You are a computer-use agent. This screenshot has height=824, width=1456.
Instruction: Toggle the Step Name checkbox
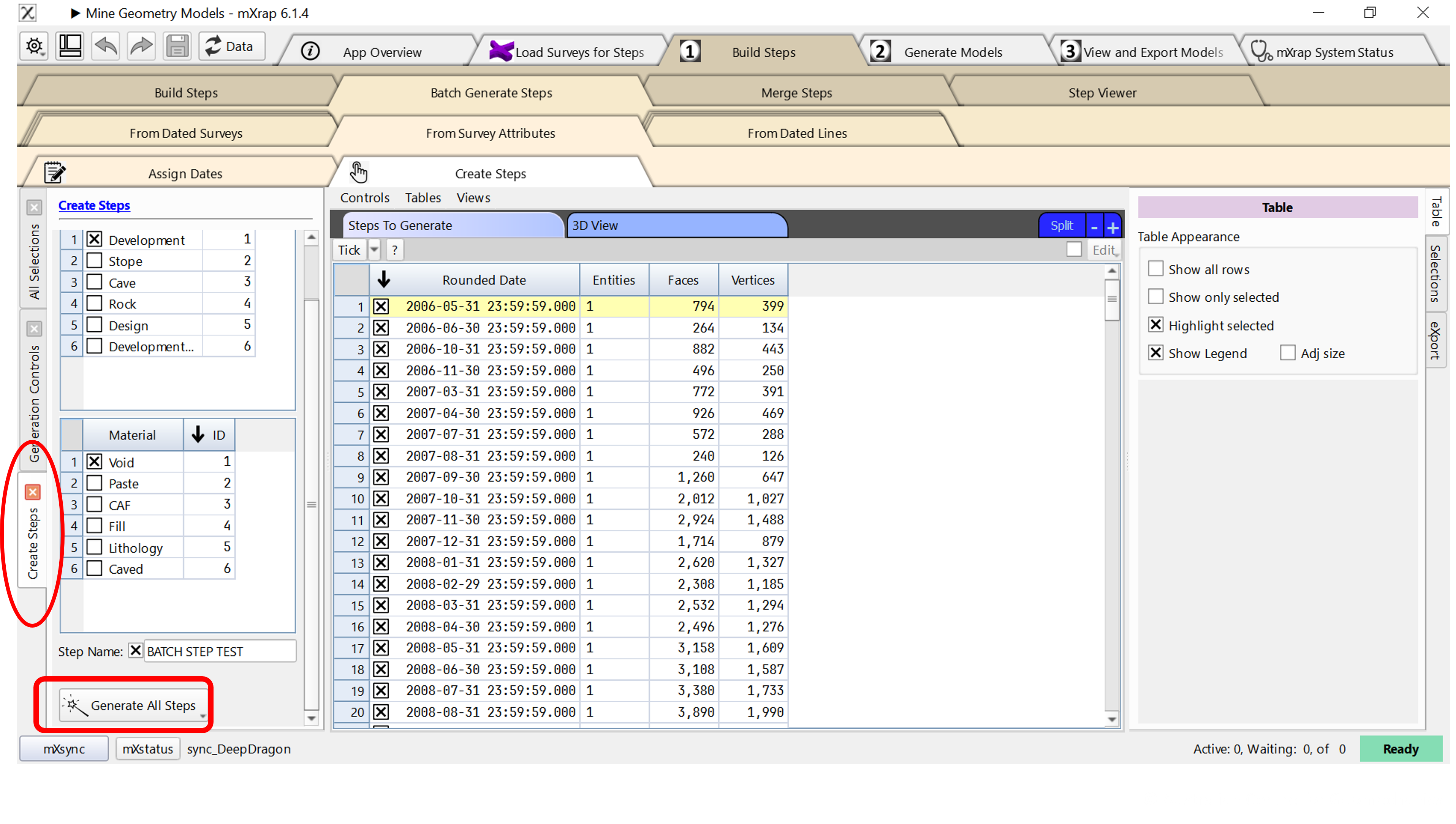[135, 651]
